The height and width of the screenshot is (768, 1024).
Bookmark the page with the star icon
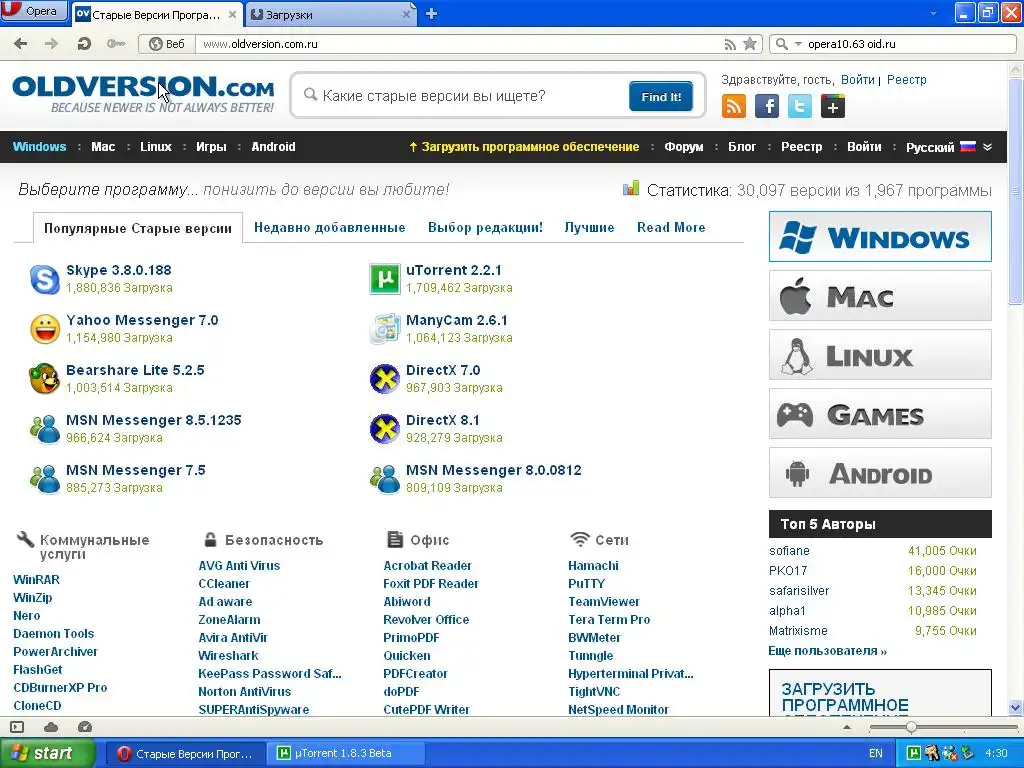(x=750, y=44)
